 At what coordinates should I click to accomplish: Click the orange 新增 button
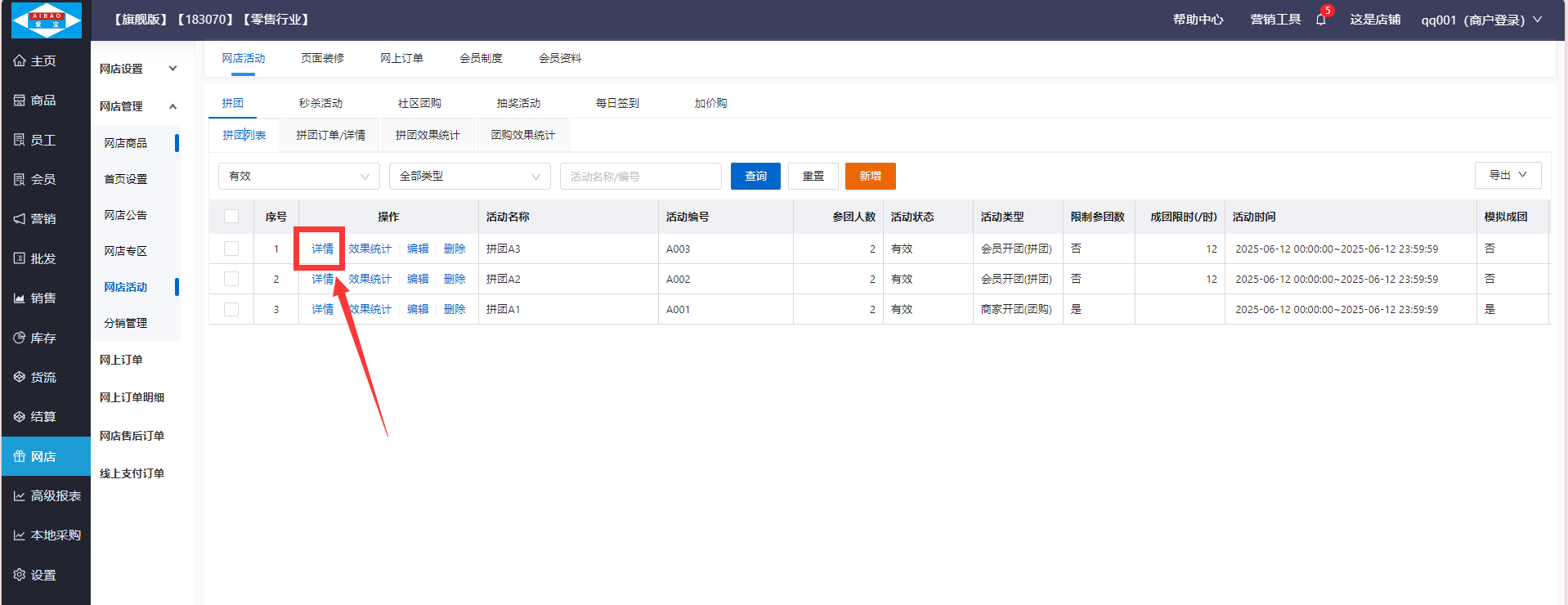point(870,177)
